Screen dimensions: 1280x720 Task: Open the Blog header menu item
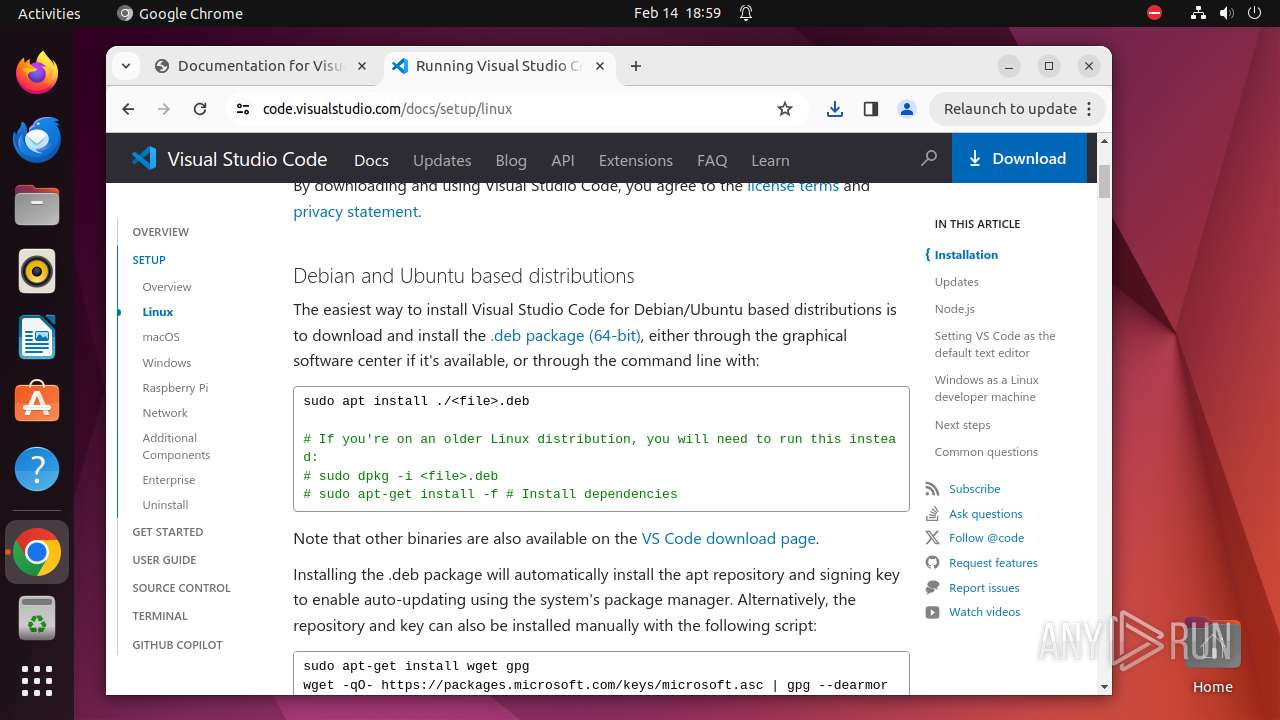point(511,160)
